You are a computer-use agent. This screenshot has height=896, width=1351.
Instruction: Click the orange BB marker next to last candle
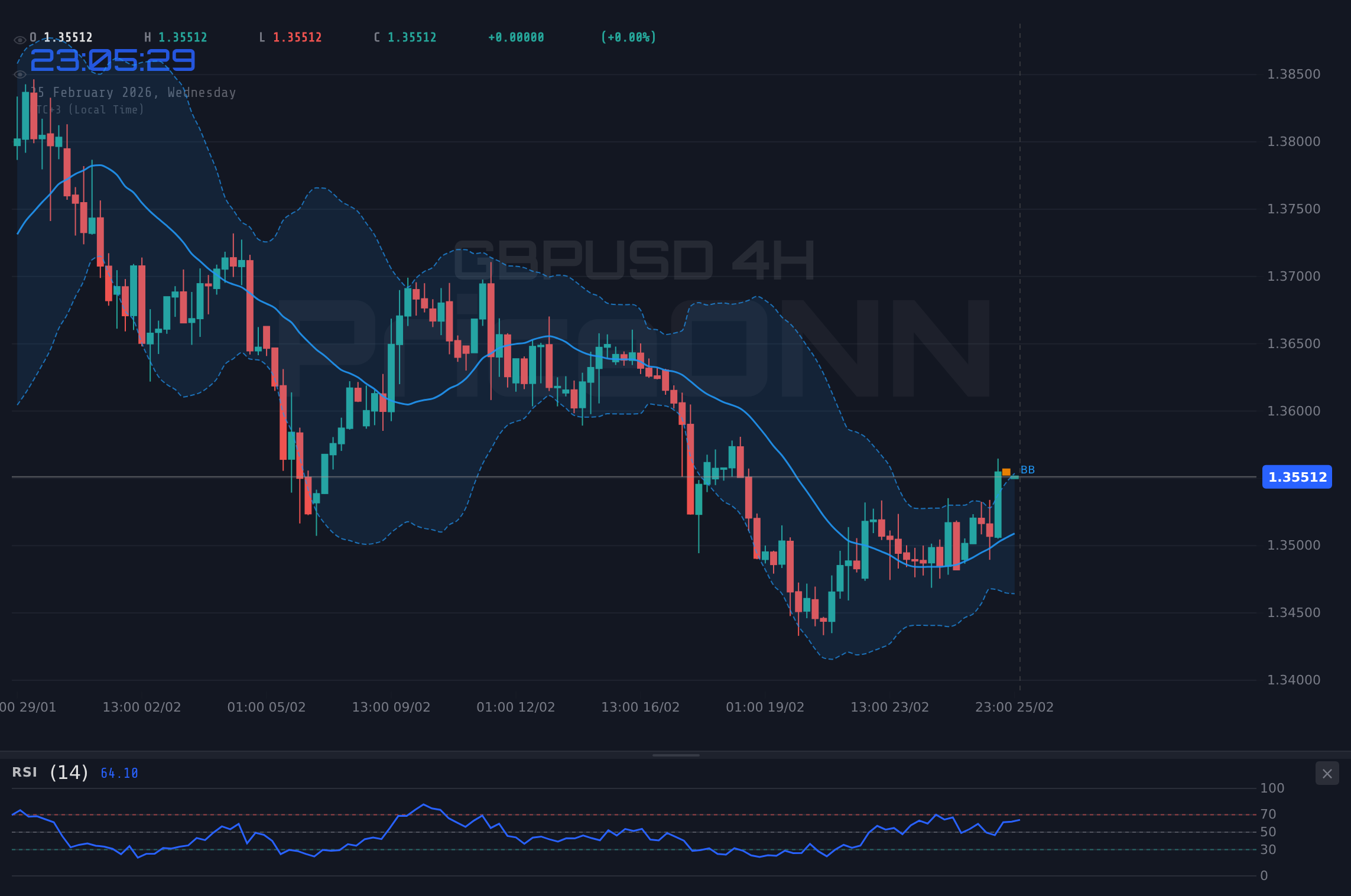pos(1005,472)
